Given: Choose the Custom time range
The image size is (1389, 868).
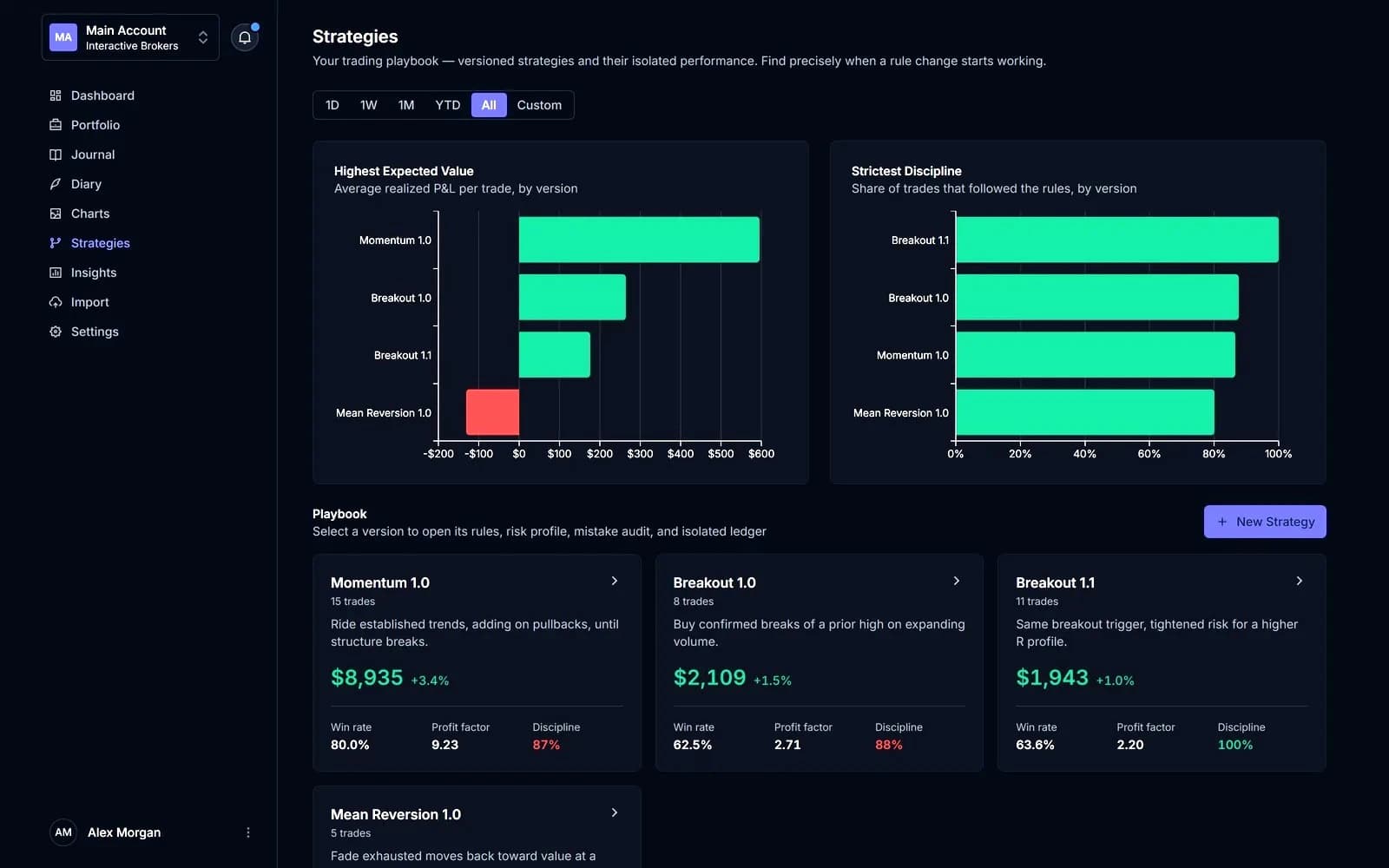Looking at the screenshot, I should (x=539, y=105).
